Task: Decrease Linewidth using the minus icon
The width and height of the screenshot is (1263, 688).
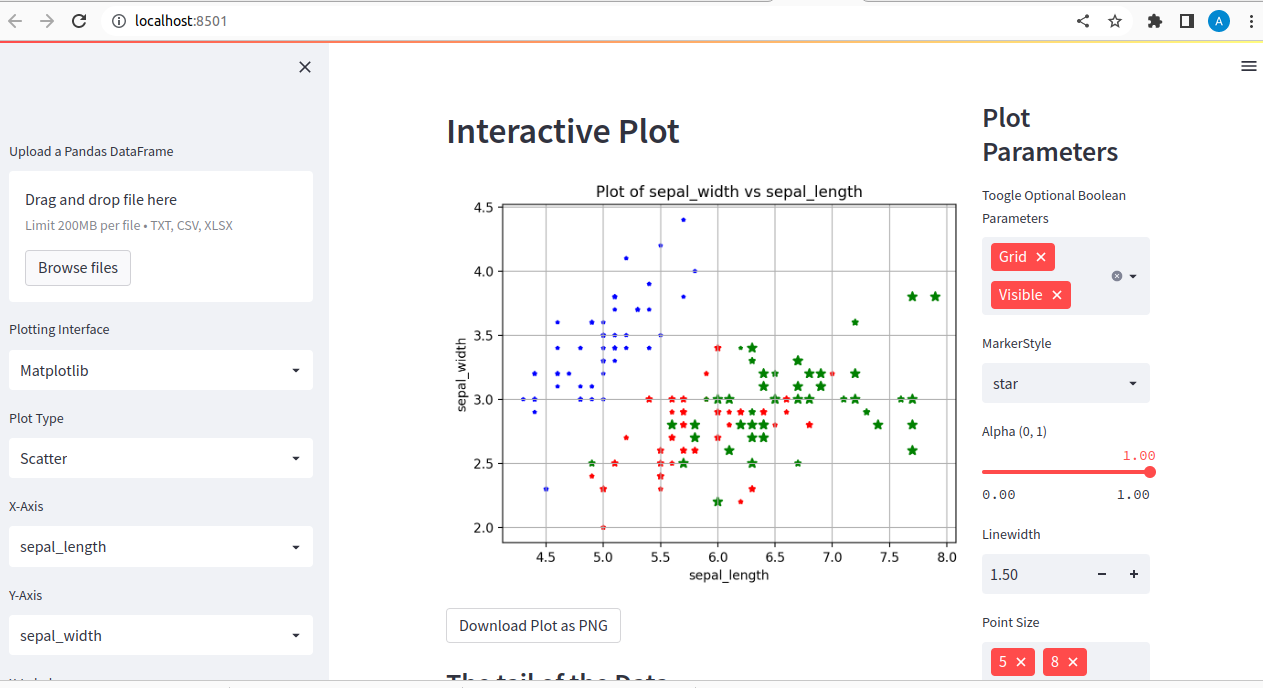Action: tap(1101, 574)
